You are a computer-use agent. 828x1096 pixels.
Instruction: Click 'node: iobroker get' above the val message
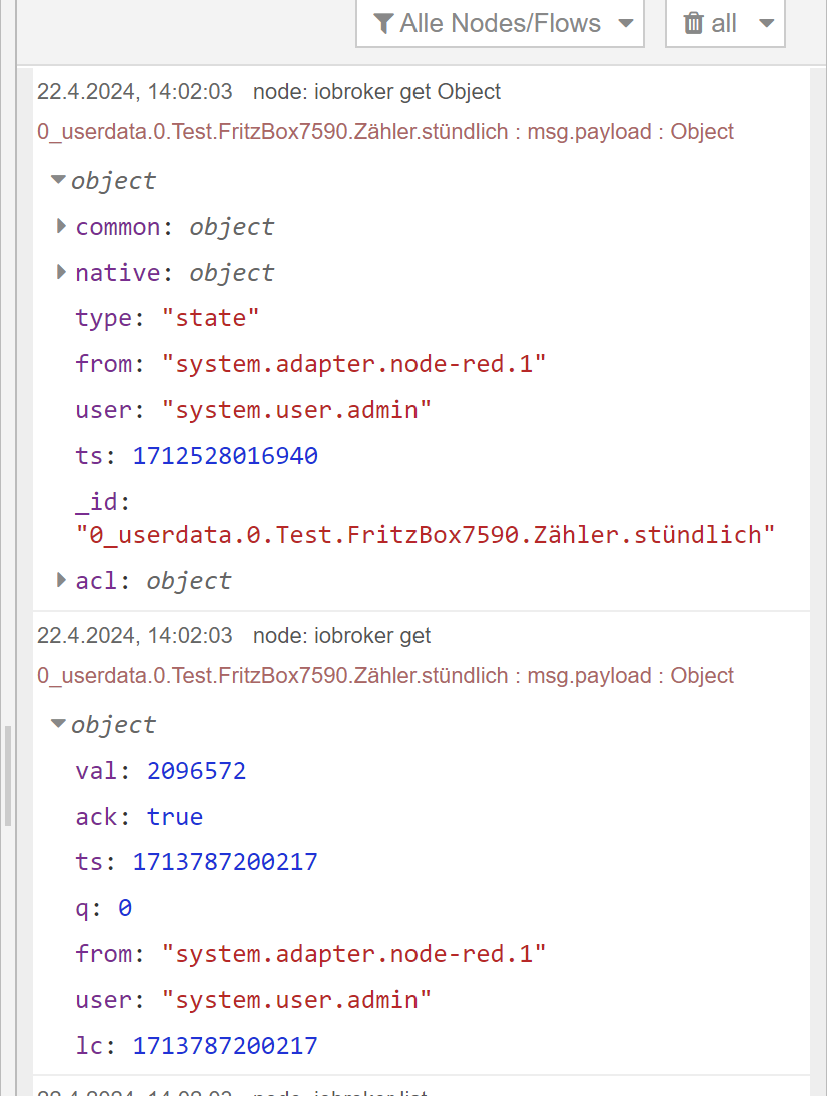coord(342,636)
